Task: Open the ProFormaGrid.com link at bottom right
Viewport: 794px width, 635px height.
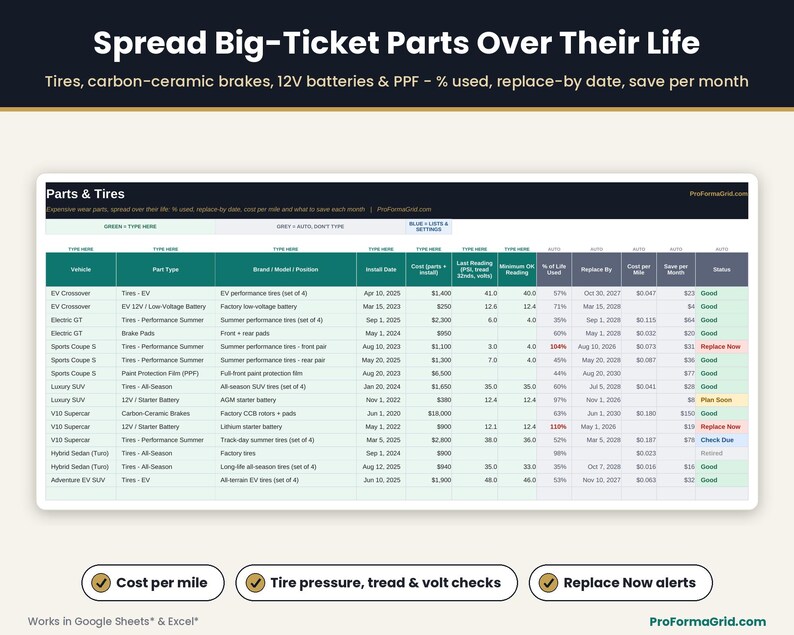Action: point(707,621)
